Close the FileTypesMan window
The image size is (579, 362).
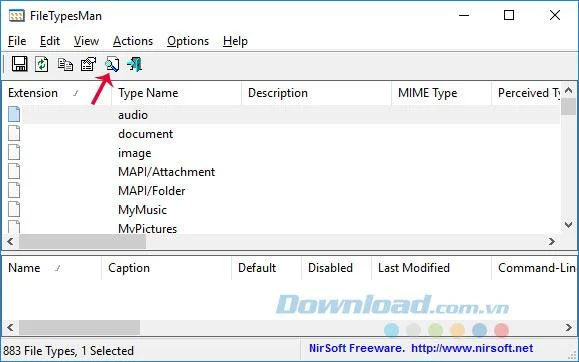pyautogui.click(x=555, y=15)
